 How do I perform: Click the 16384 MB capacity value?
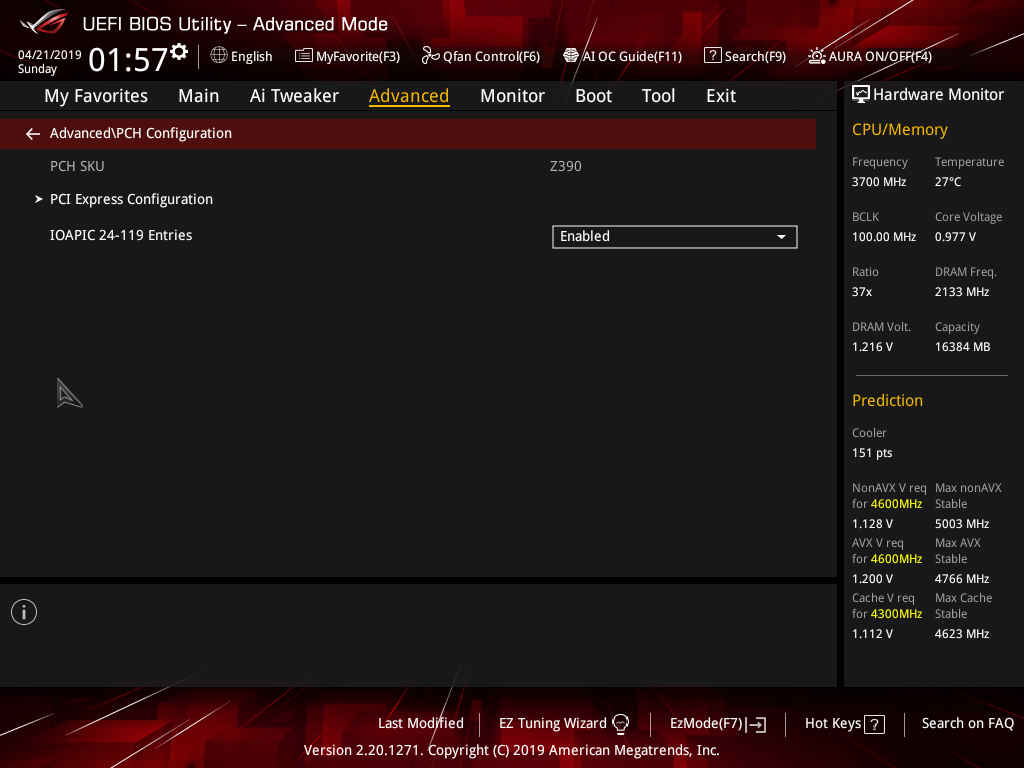tap(962, 347)
